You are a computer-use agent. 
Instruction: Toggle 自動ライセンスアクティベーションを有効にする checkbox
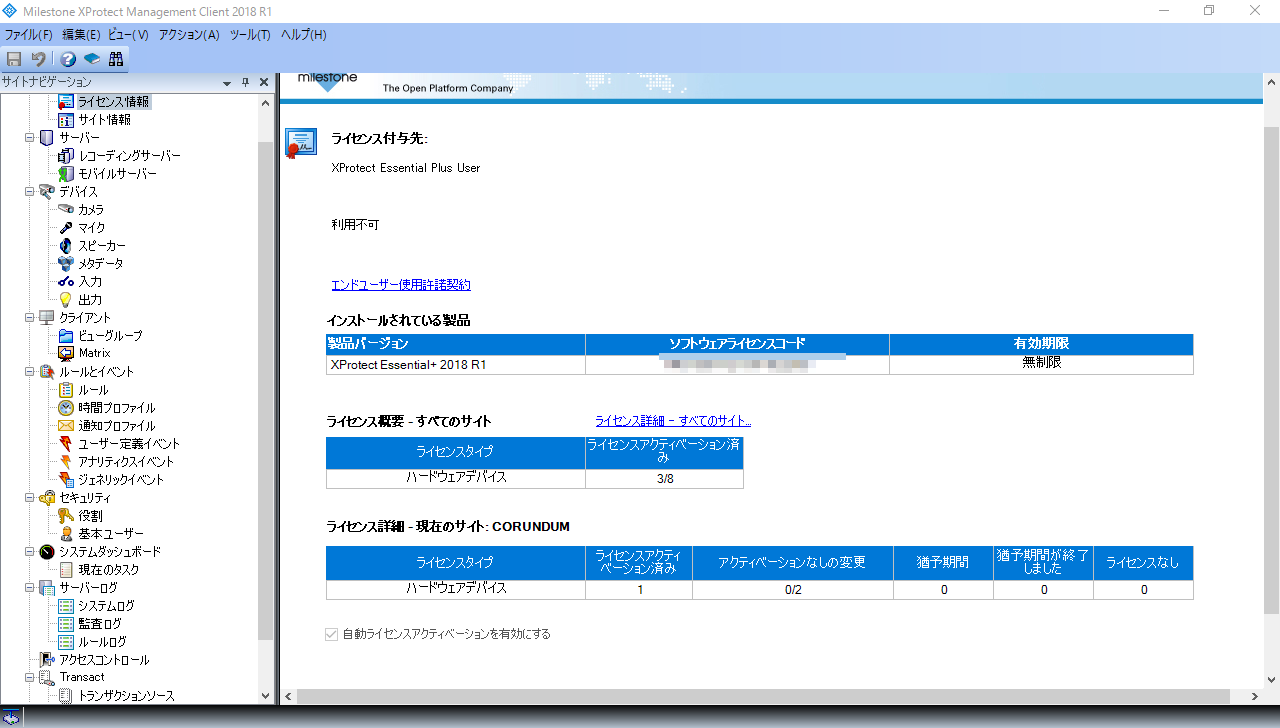coord(332,634)
